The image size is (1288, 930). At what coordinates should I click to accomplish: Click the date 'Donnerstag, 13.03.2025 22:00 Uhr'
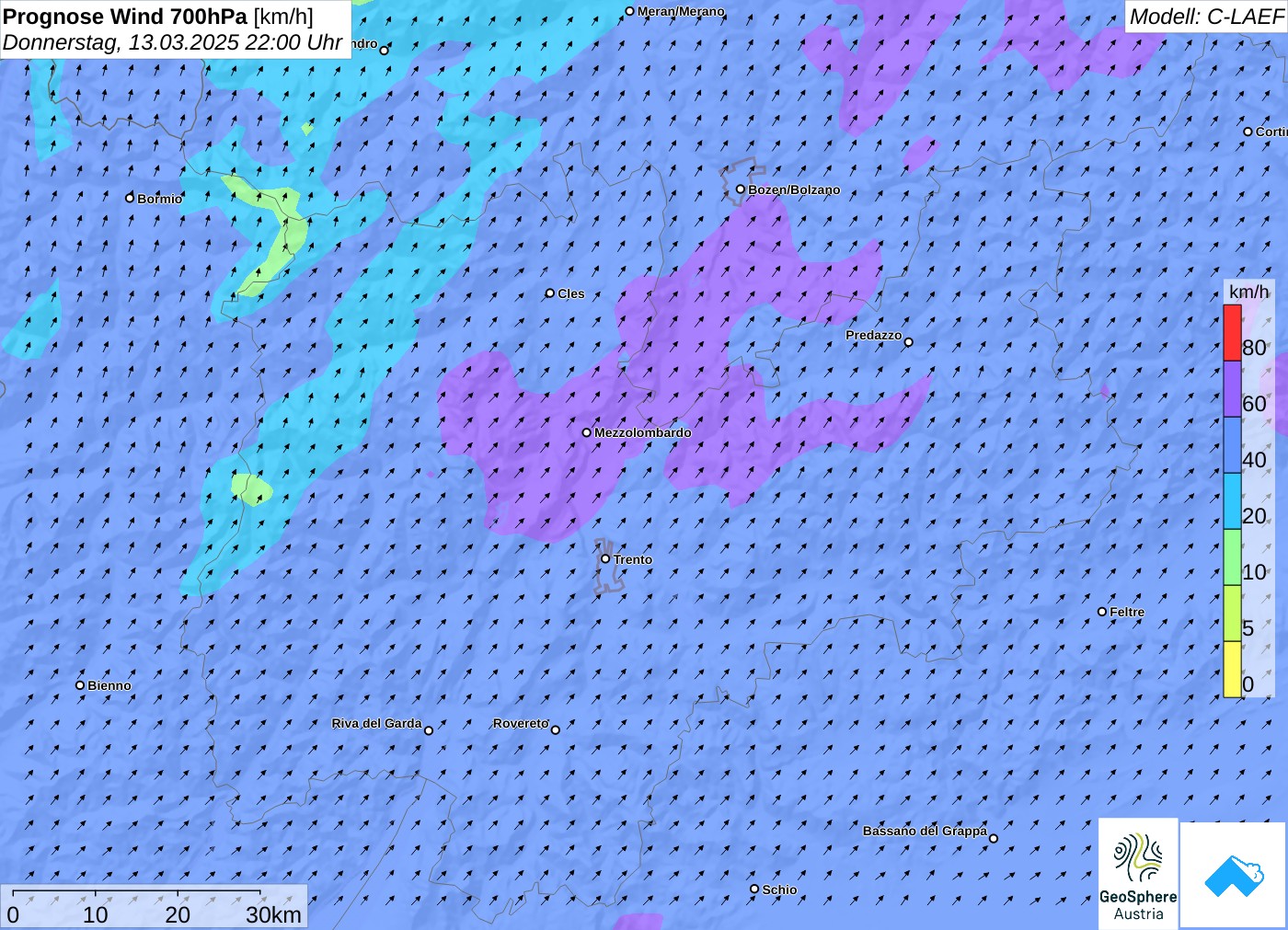173,42
